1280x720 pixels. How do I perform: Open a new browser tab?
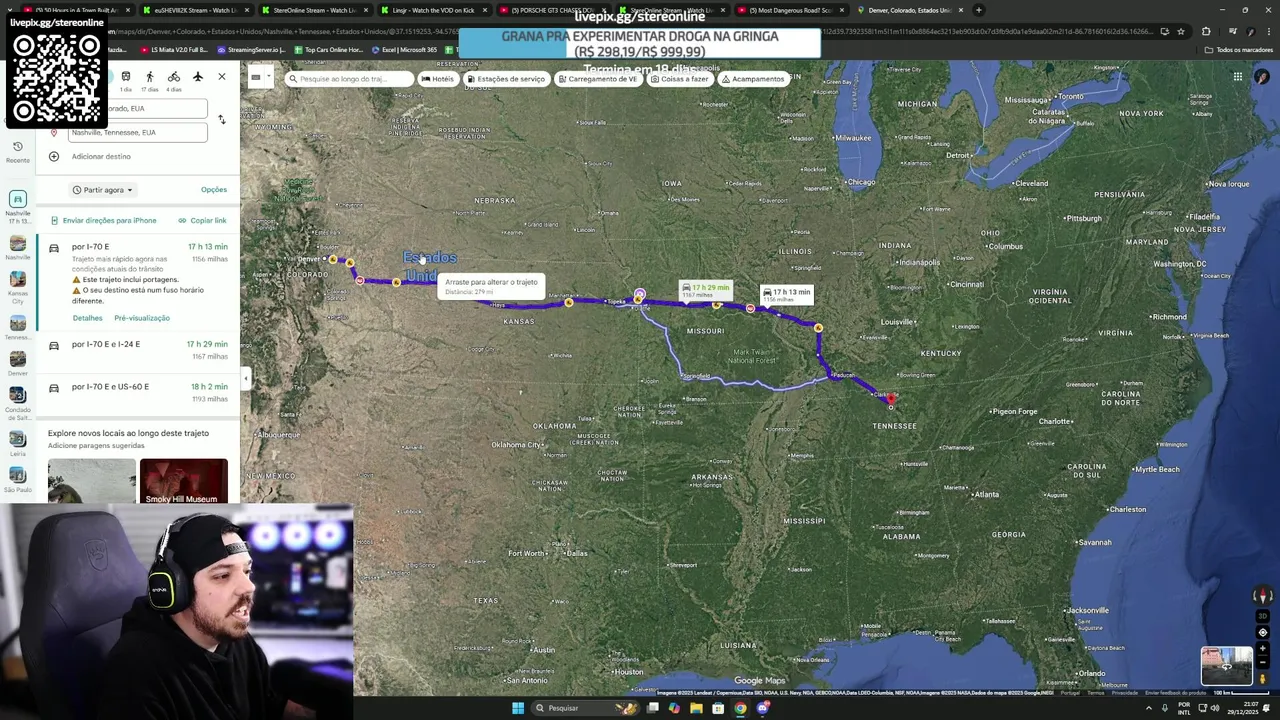point(979,10)
